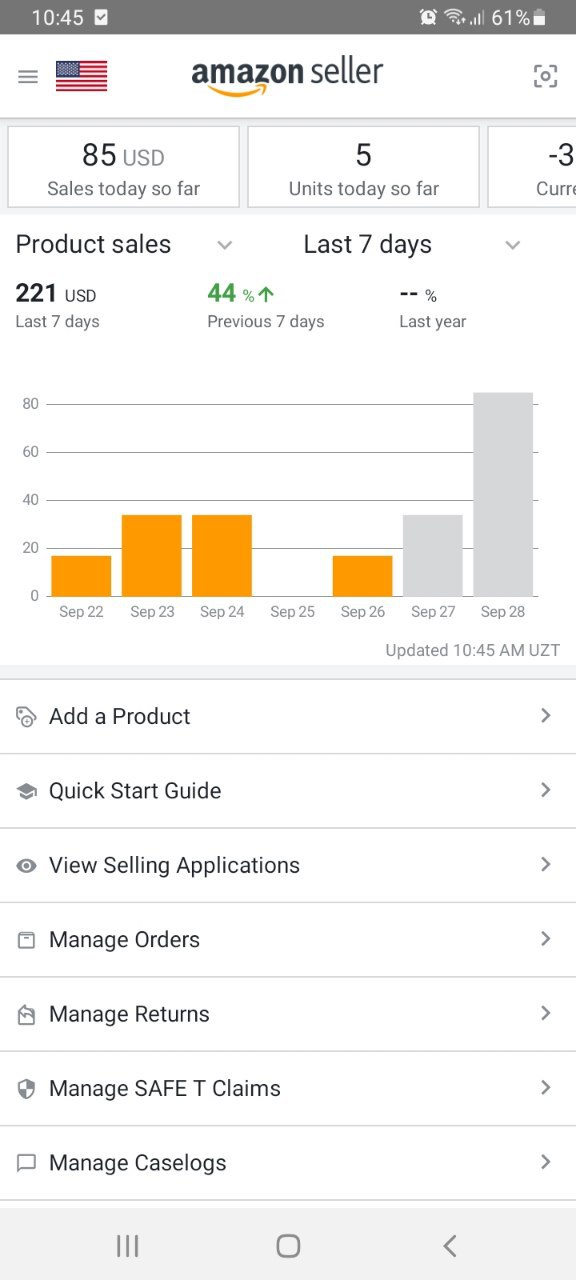Open the hamburger menu
This screenshot has height=1280, width=576.
pos(28,76)
